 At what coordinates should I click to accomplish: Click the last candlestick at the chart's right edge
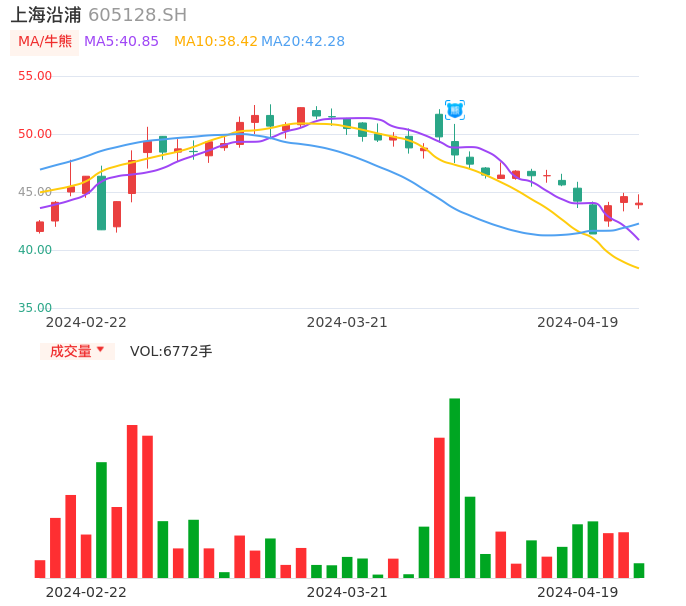(639, 204)
